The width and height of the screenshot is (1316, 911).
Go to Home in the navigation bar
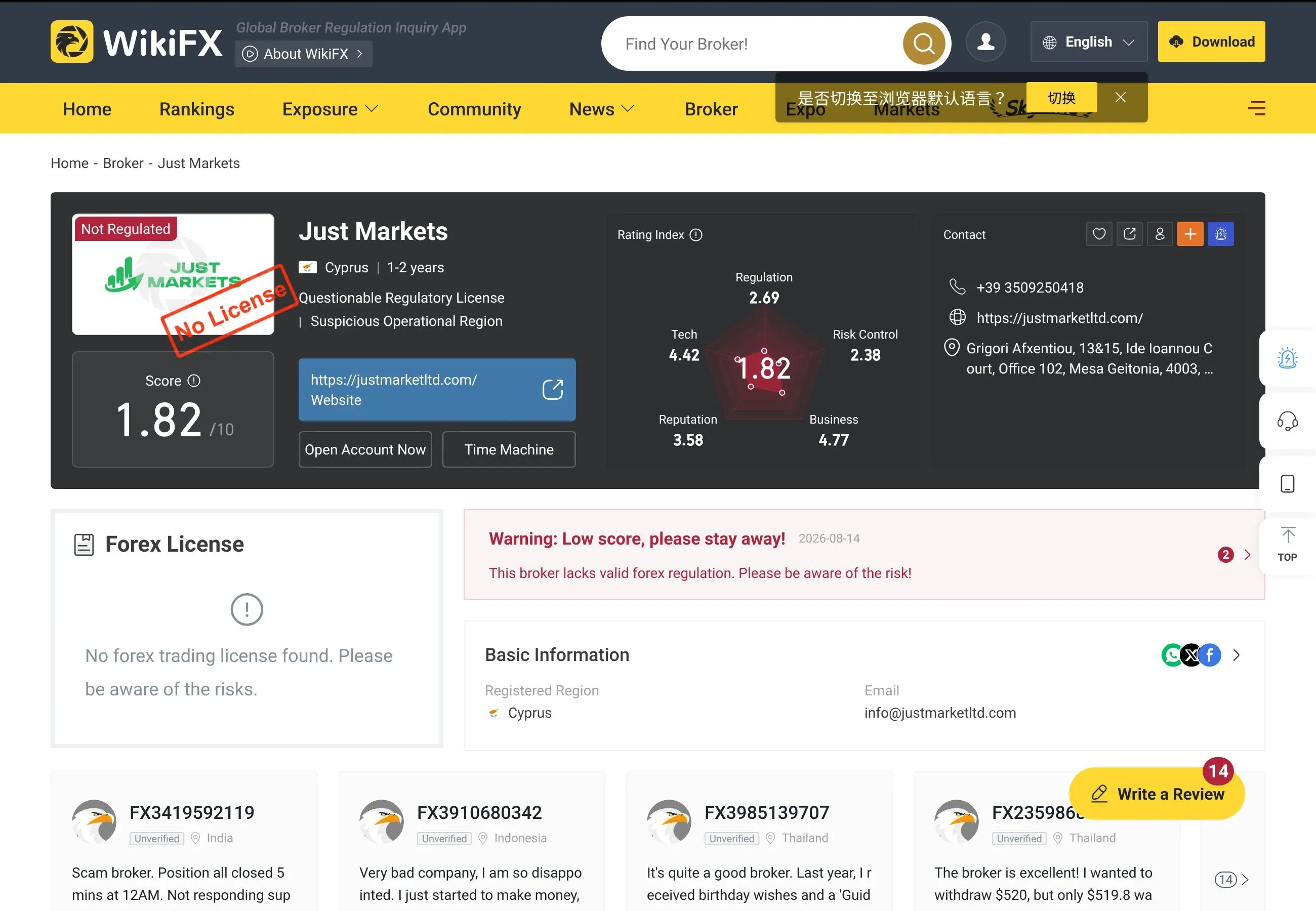tap(88, 109)
